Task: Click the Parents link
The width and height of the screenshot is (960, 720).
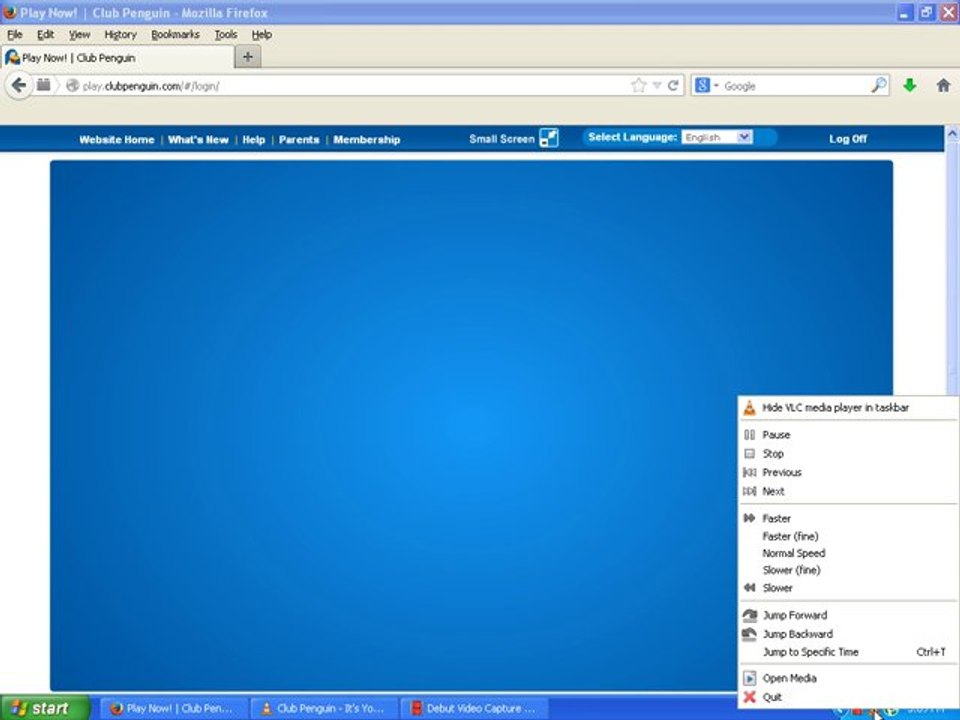Action: click(x=299, y=140)
